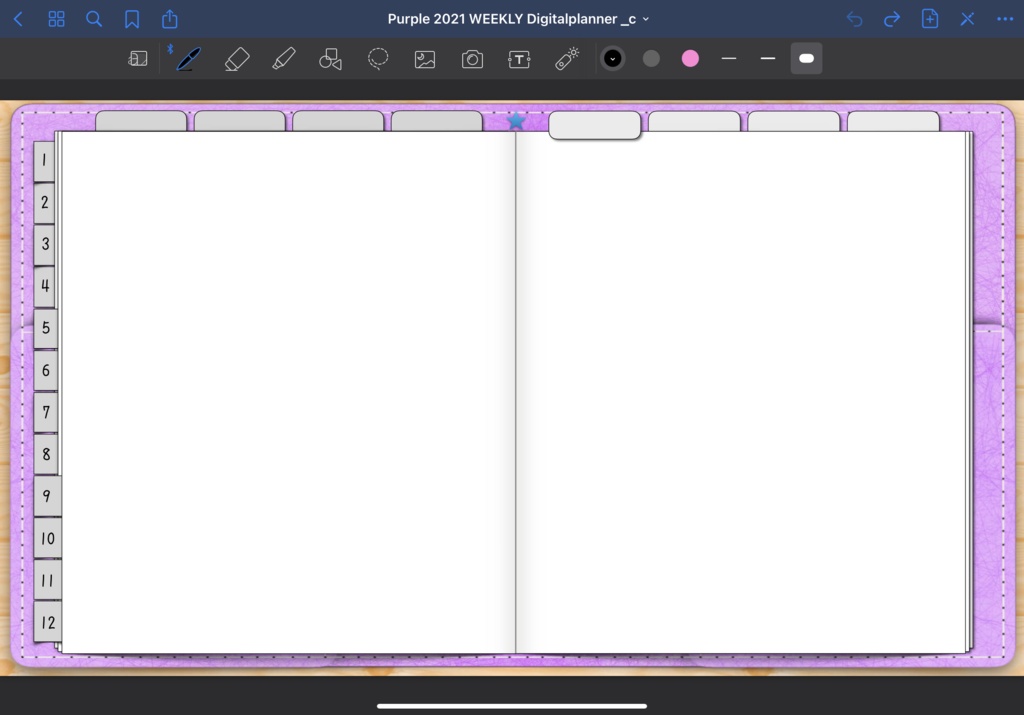Open month tab 10
Screen dimensions: 1024x715
click(x=48, y=538)
